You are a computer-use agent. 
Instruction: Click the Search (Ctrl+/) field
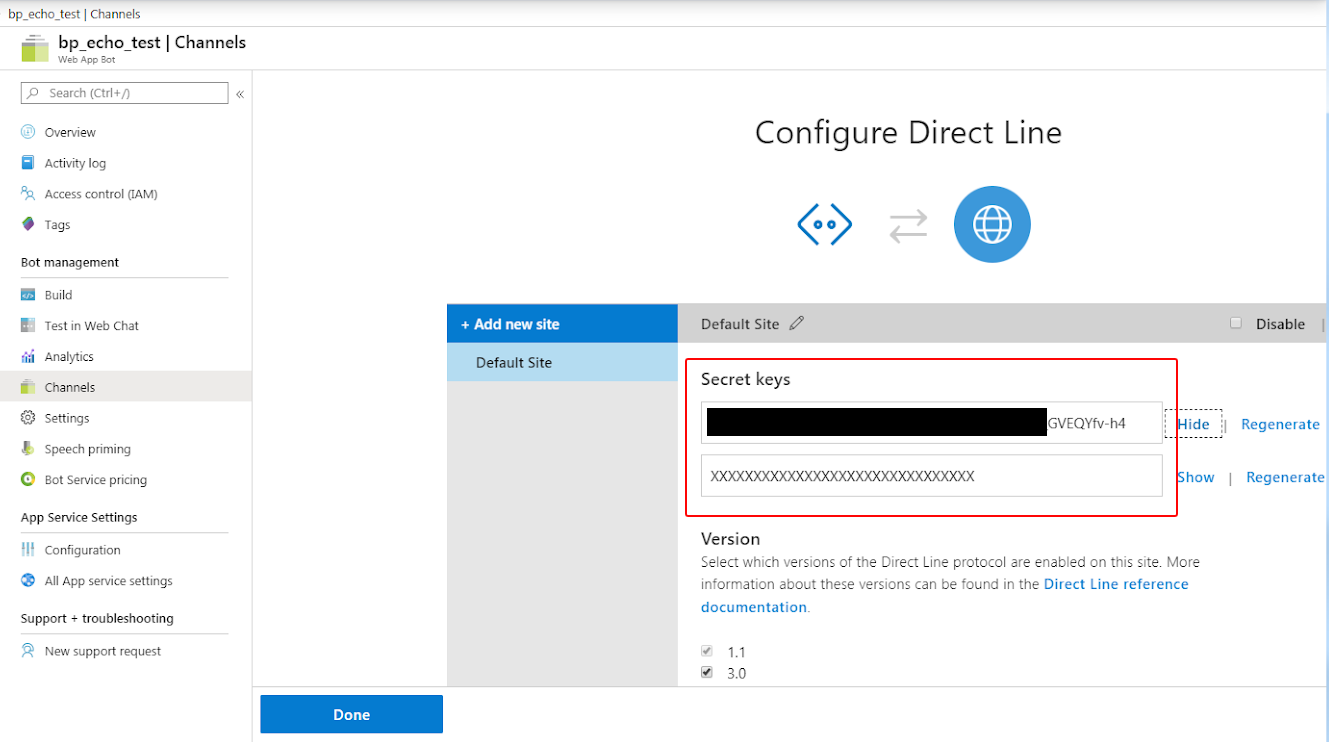point(125,93)
